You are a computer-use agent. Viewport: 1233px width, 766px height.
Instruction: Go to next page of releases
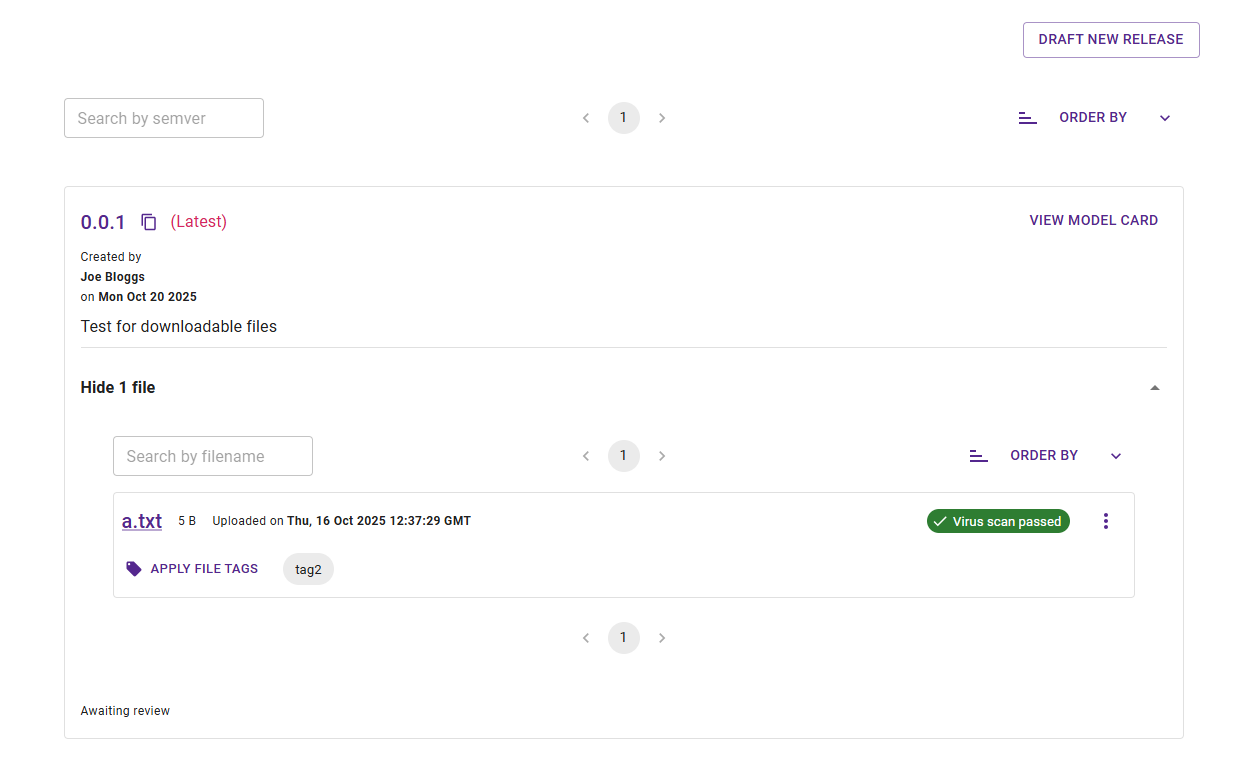click(662, 117)
